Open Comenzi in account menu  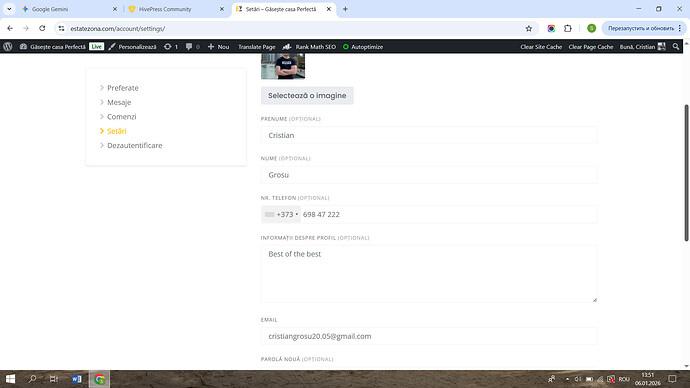[121, 117]
